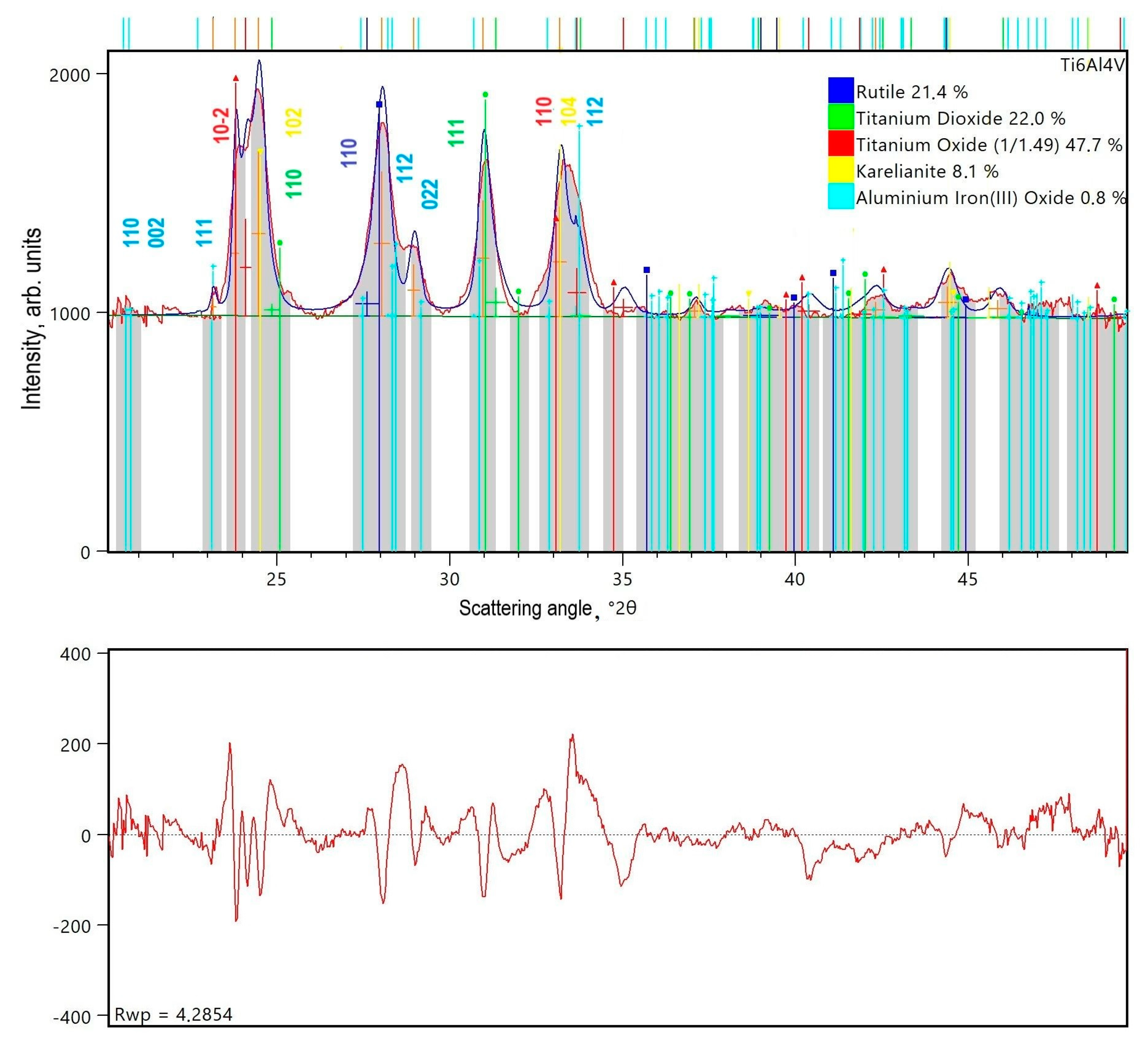Click the red 10-2 peak label
Image resolution: width=1148 pixels, height=1049 pixels.
[221, 125]
